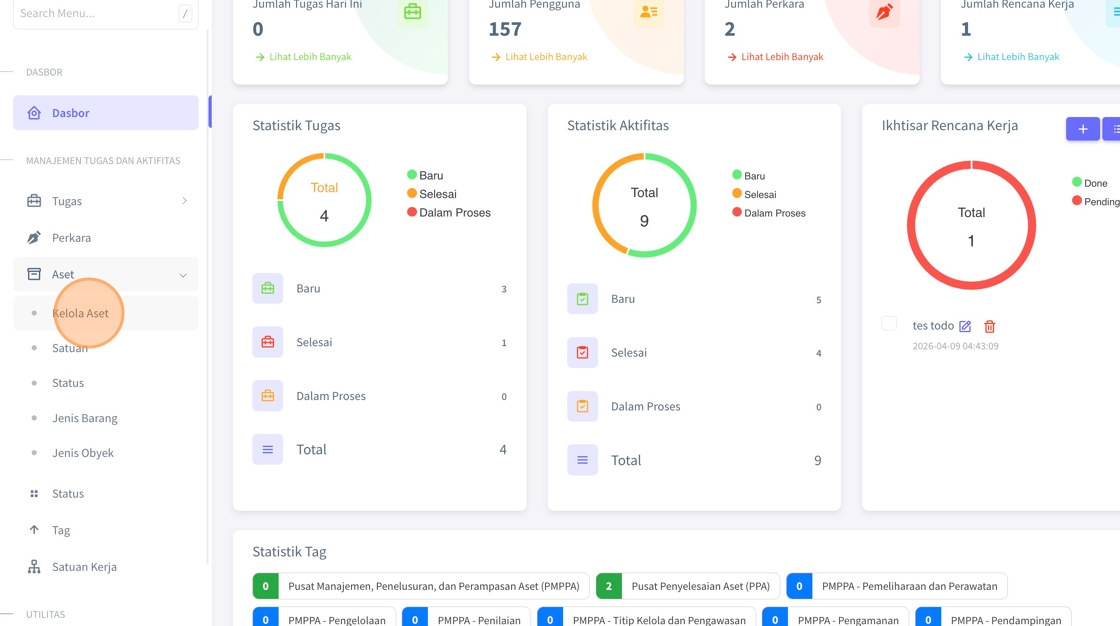Click the Baru briefcase icon in Statistik Tugas

pos(268,289)
